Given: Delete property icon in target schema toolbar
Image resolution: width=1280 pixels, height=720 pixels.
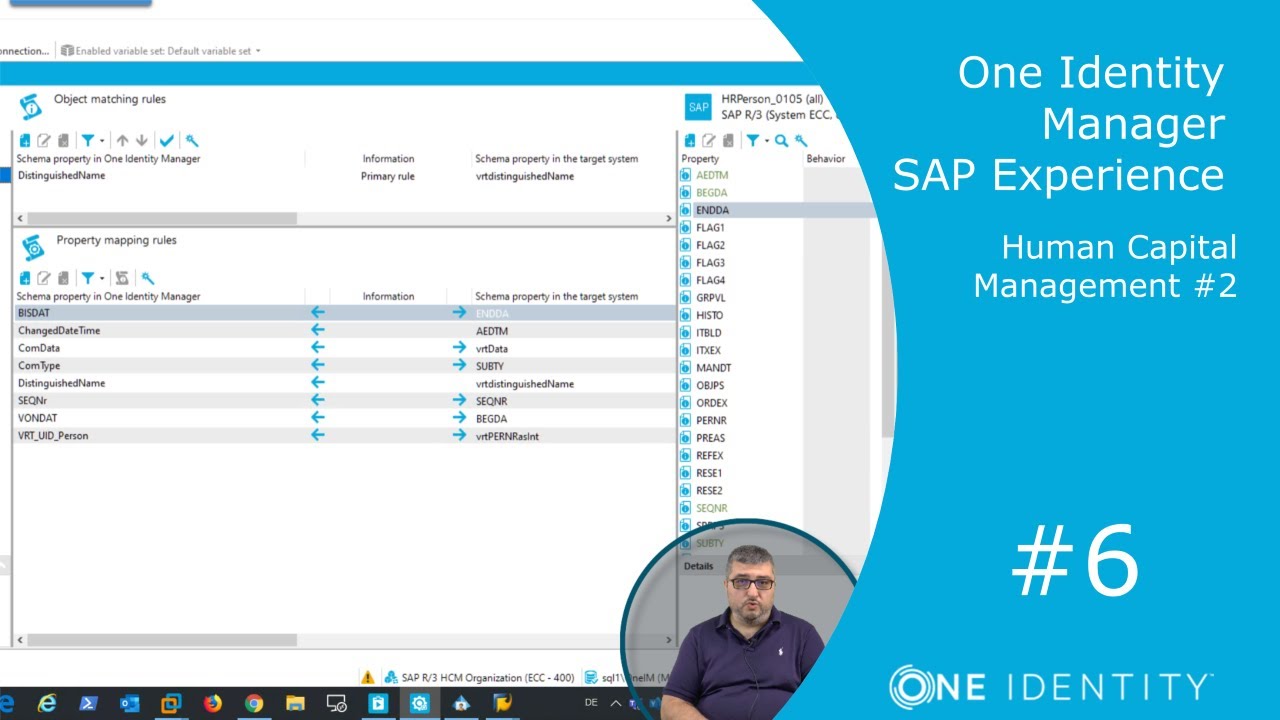Looking at the screenshot, I should point(727,141).
